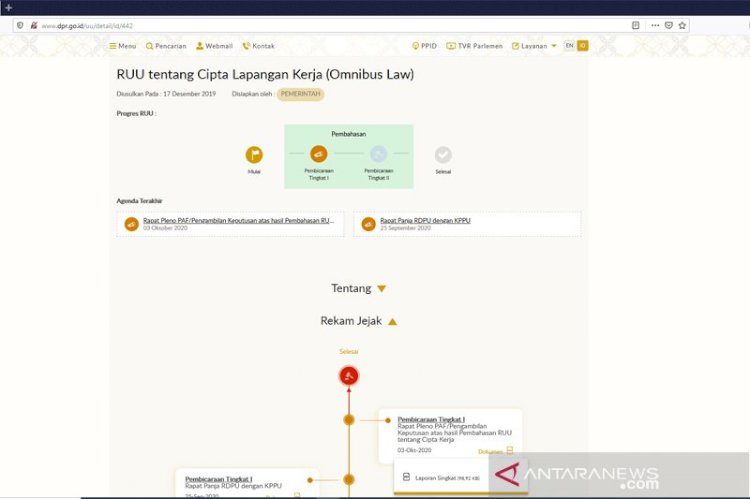Select the Pembicaraan Tingkat II progress icon
The image size is (750, 499).
coord(378,154)
